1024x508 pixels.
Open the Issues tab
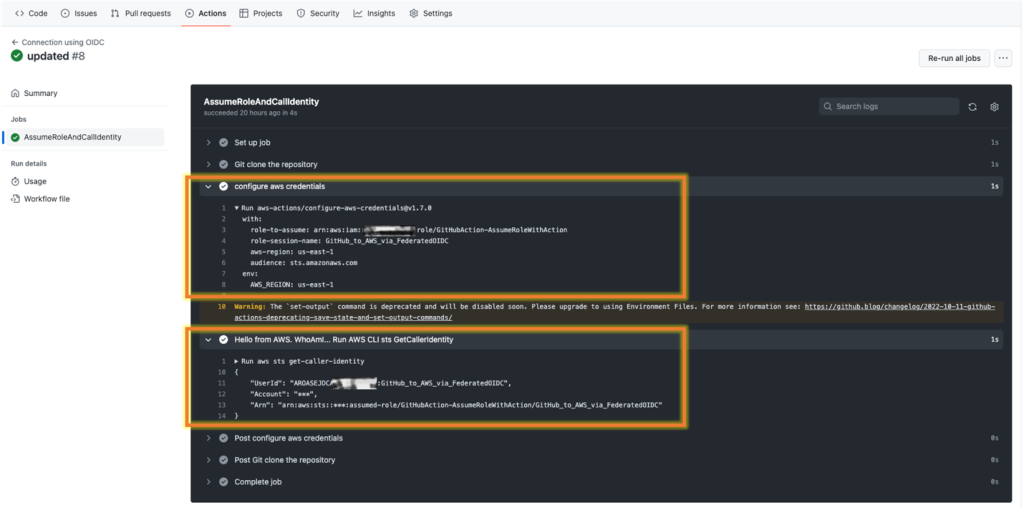(78, 13)
